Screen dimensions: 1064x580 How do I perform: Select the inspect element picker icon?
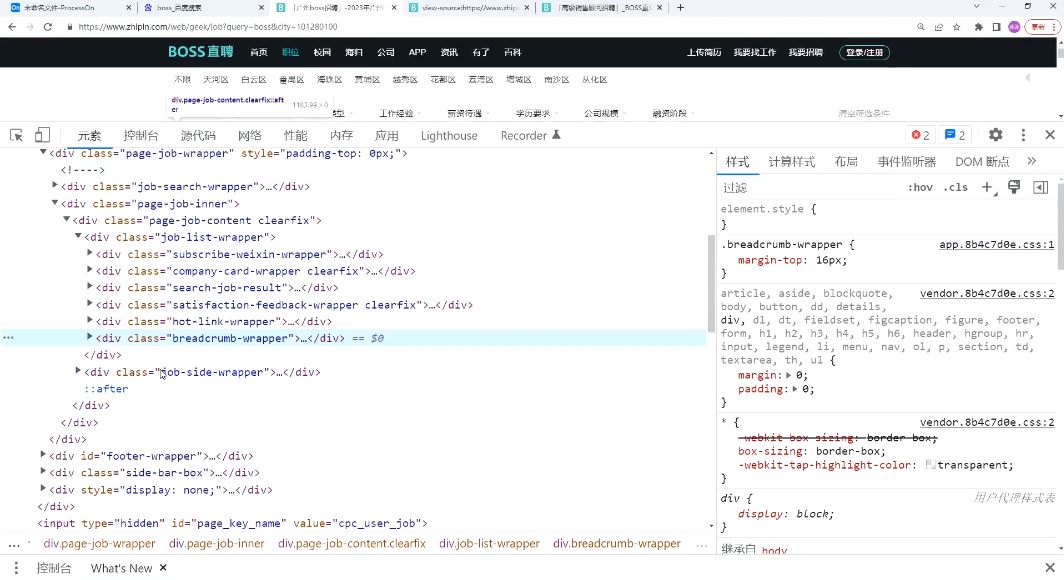pos(16,134)
